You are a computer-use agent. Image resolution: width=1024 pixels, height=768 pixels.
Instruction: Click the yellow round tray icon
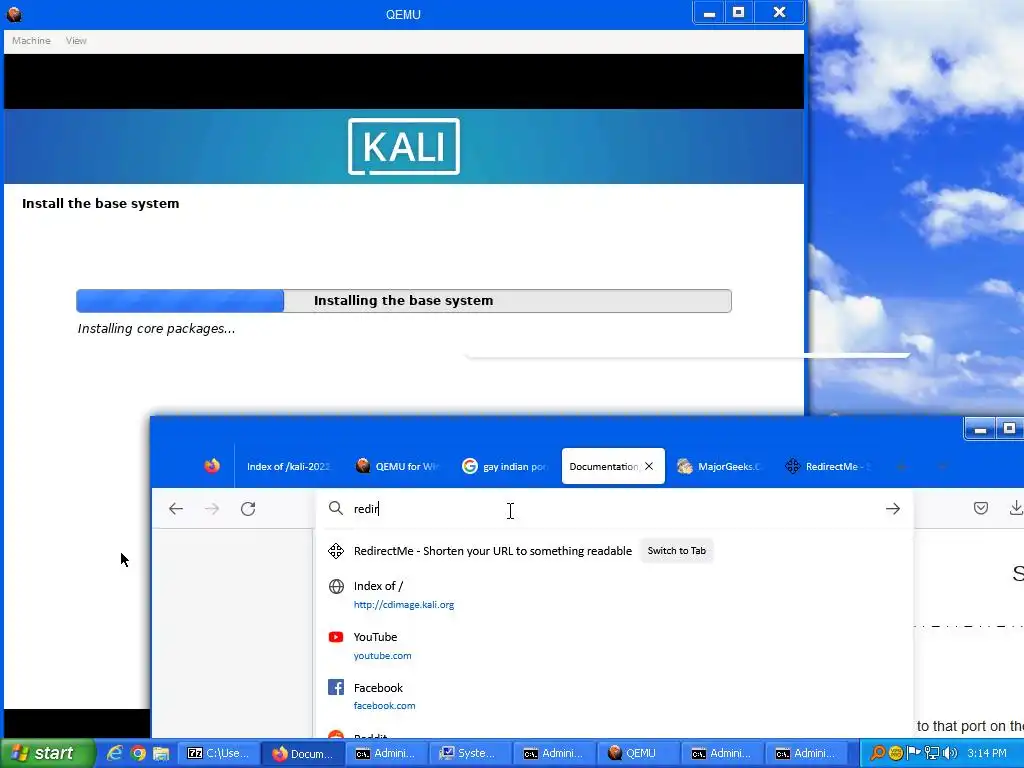(895, 753)
